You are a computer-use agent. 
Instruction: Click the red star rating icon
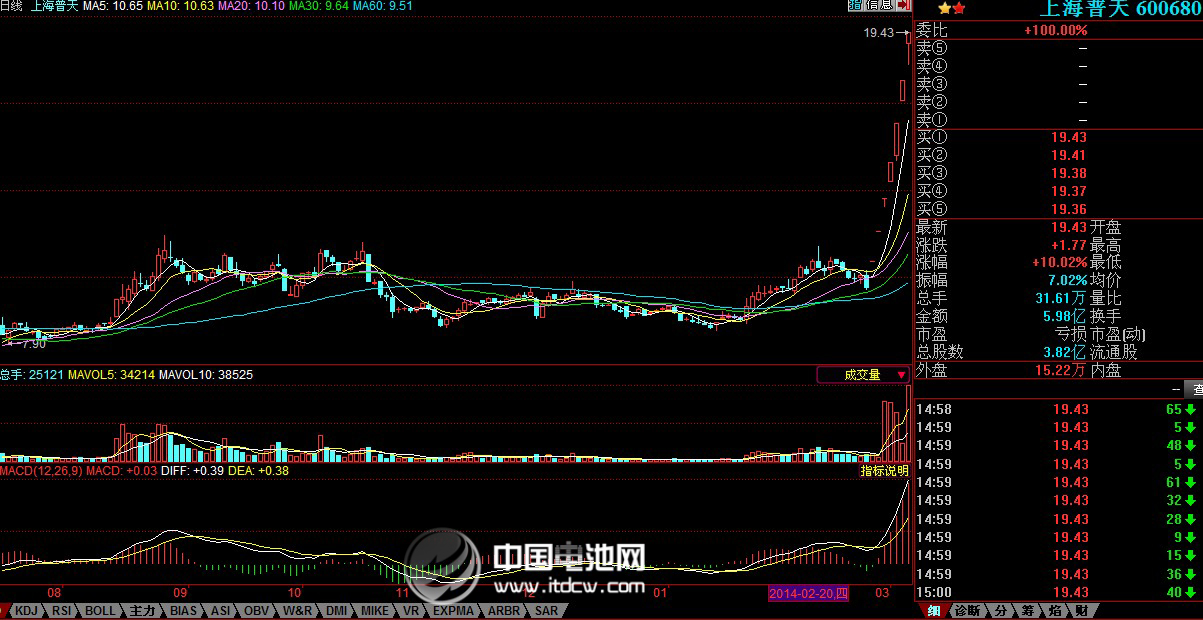tap(959, 8)
